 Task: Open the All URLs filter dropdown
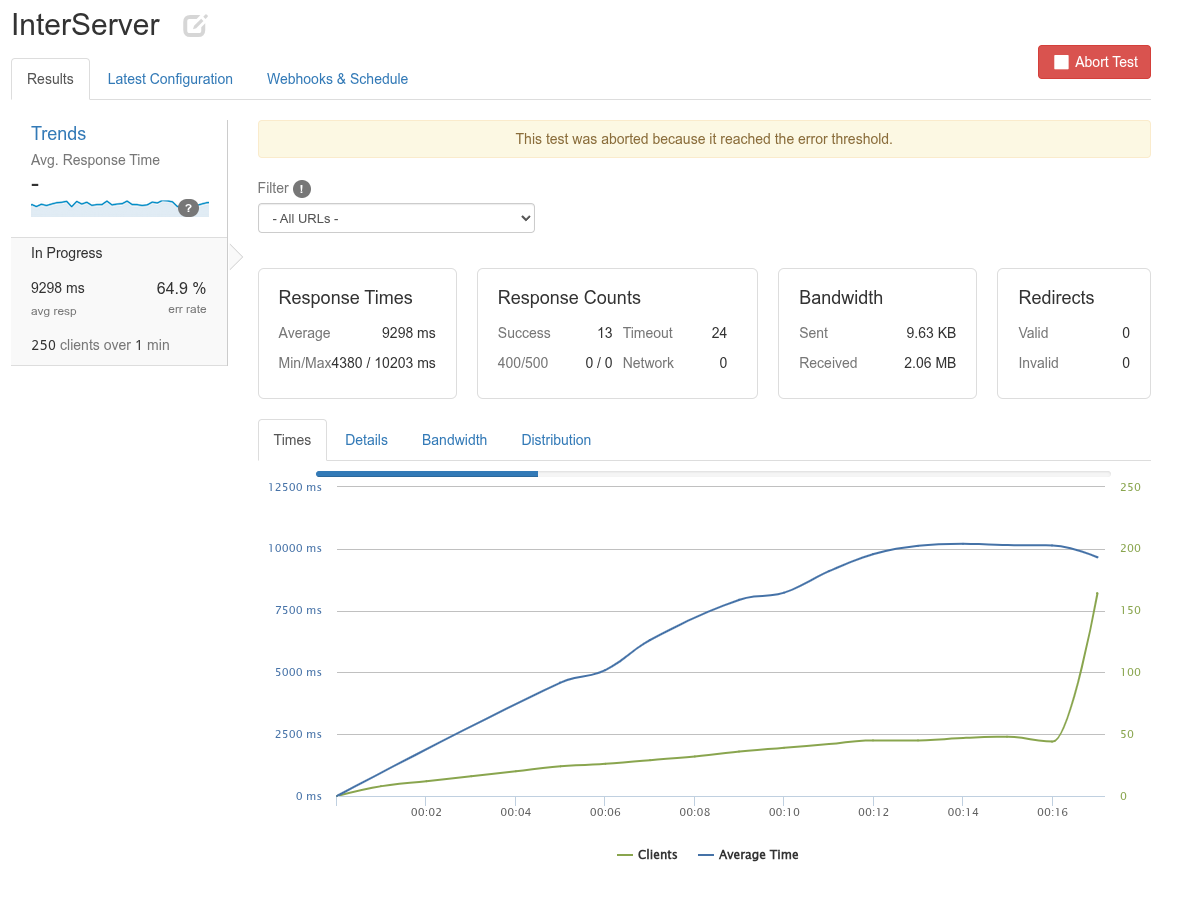click(396, 218)
